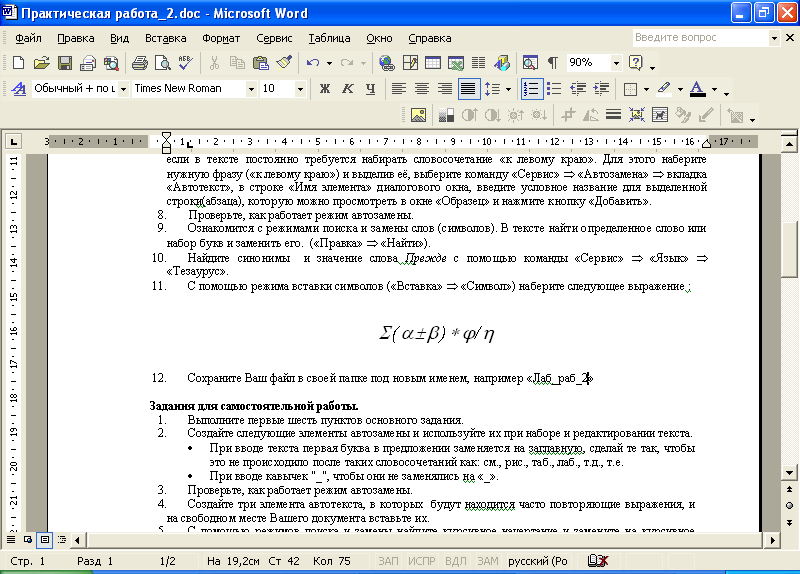Viewport: 800px width, 574px height.
Task: Open a file with folder icon
Action: (x=41, y=63)
